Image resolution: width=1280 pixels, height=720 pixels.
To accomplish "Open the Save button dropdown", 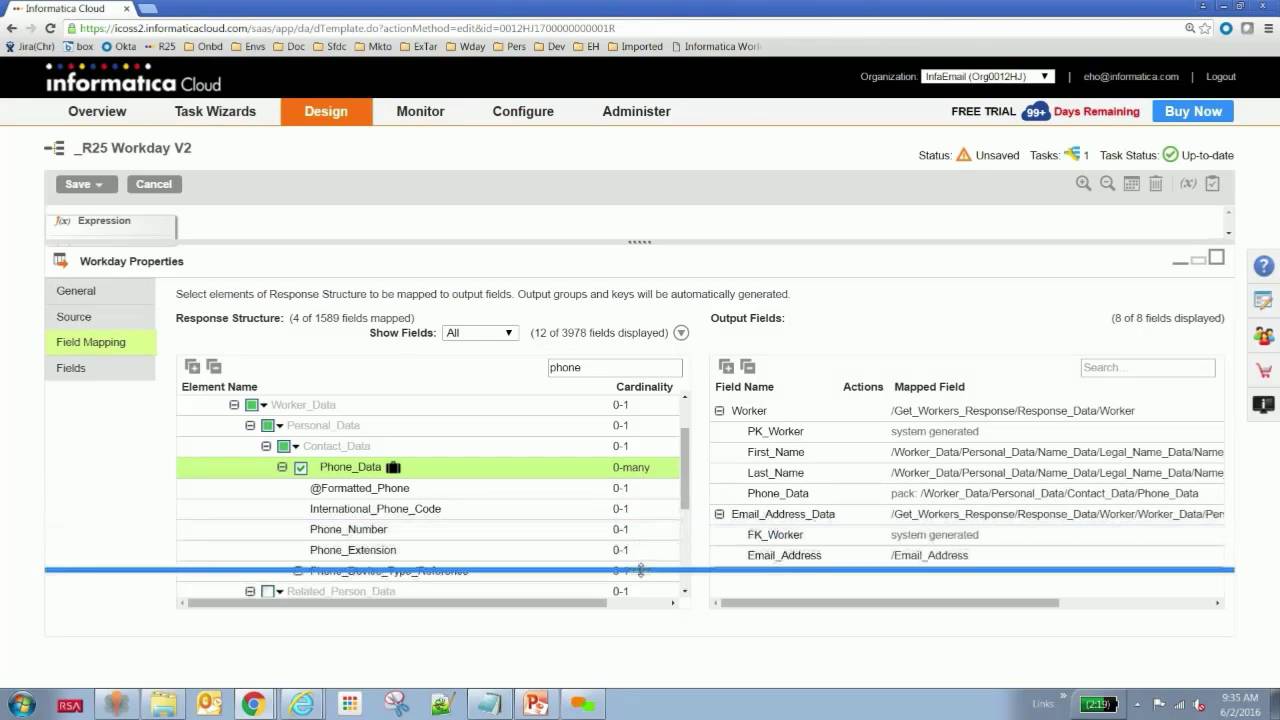I will [x=98, y=184].
